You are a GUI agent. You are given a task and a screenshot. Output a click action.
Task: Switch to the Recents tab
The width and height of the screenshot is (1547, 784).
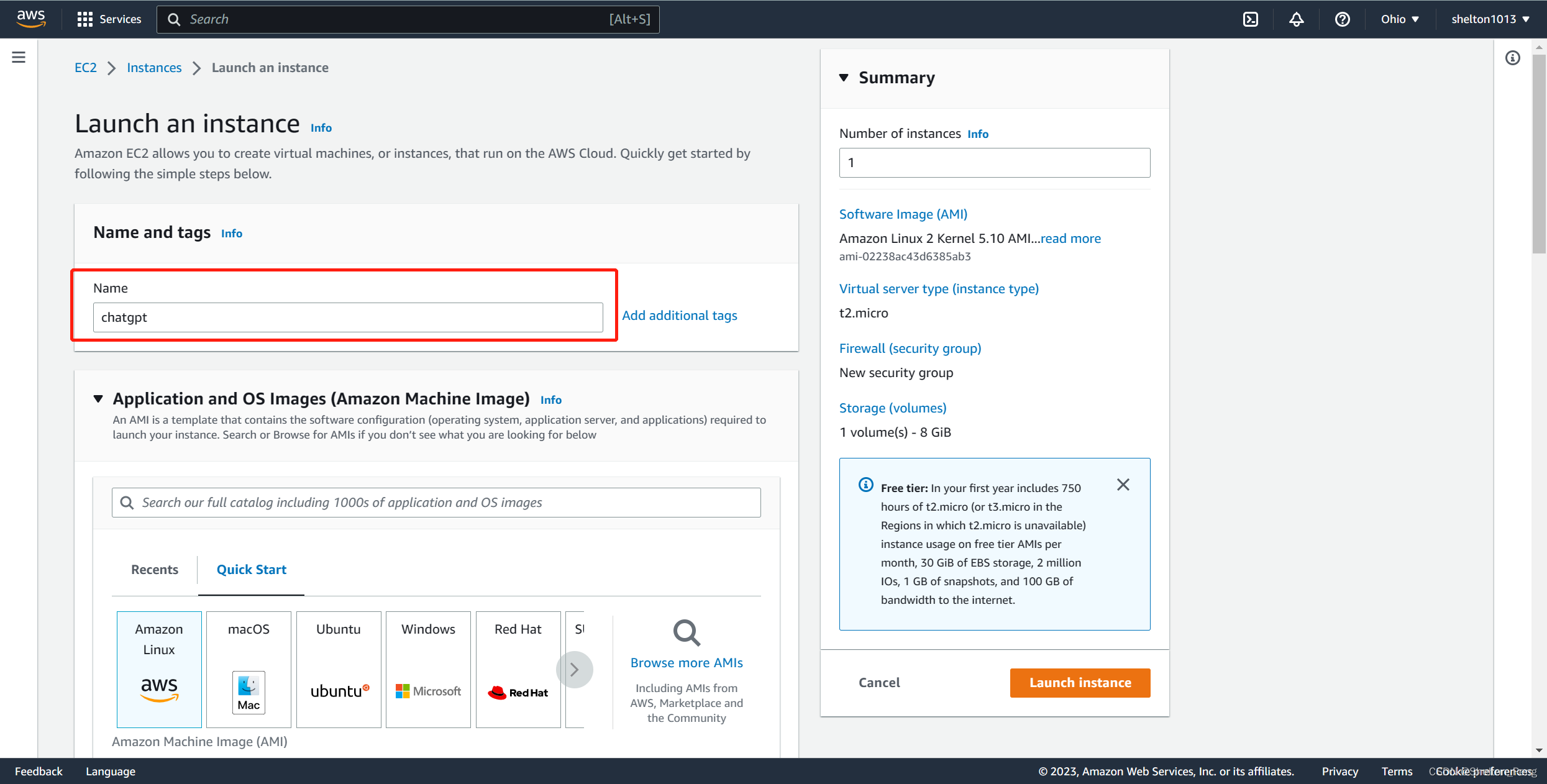point(155,570)
